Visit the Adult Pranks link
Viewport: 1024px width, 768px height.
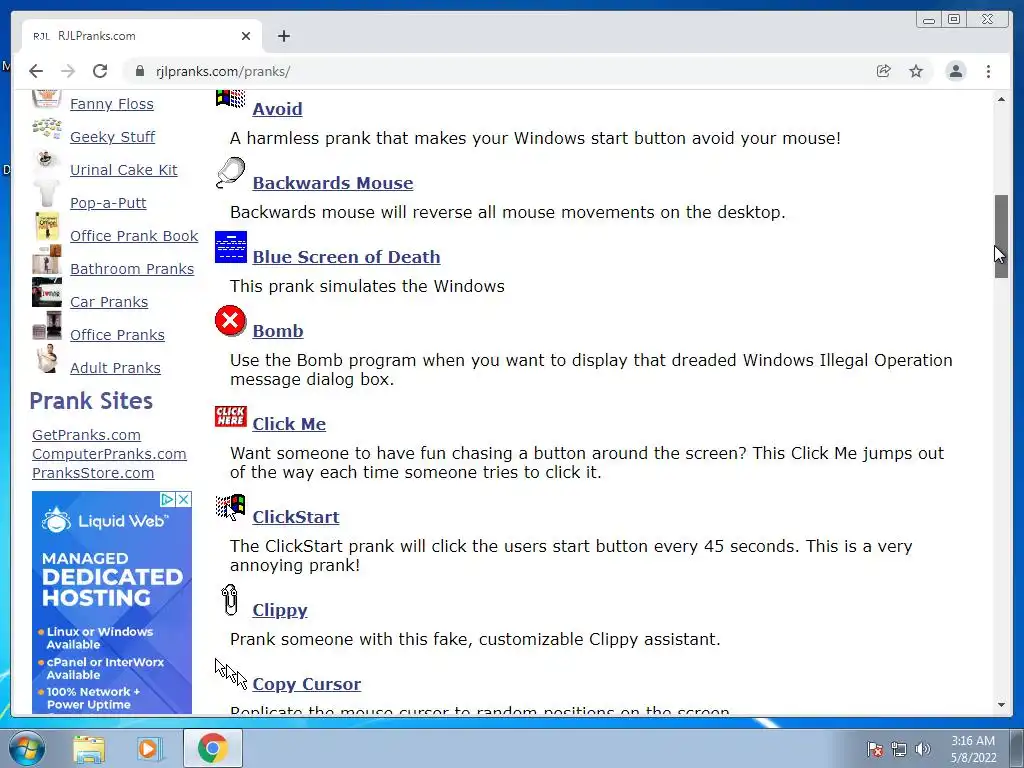[x=115, y=368]
